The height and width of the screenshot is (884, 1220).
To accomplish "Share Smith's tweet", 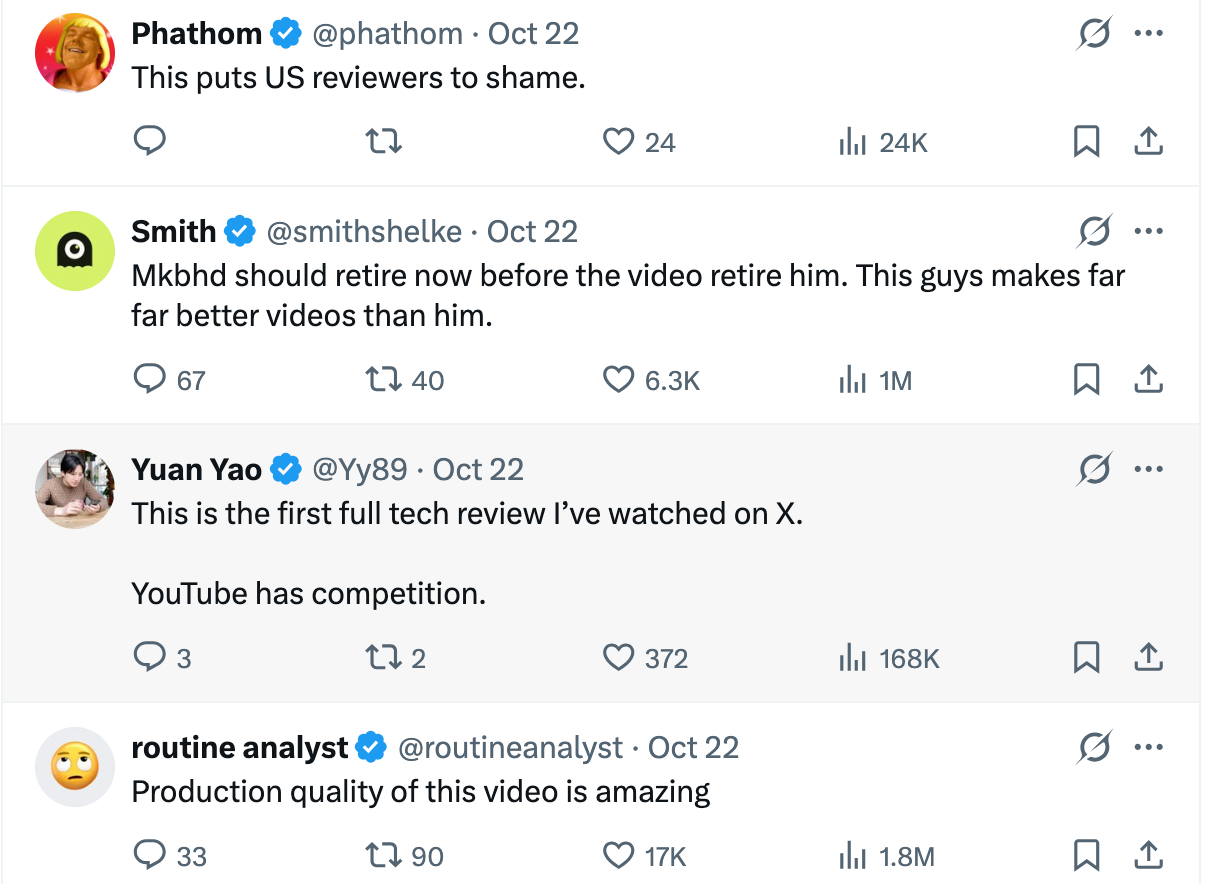I will tap(1149, 380).
